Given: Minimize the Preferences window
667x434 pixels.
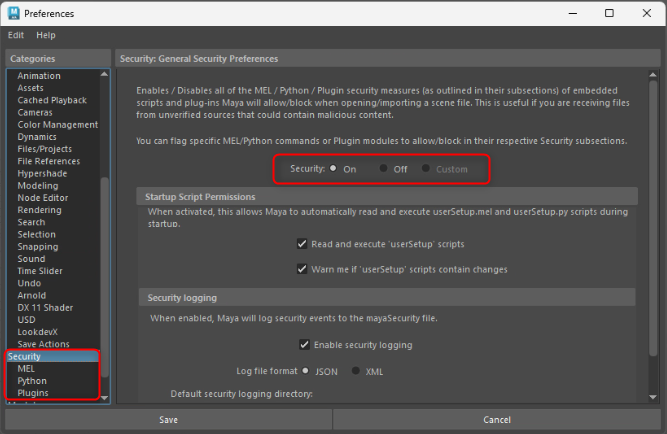Looking at the screenshot, I should tap(573, 13).
